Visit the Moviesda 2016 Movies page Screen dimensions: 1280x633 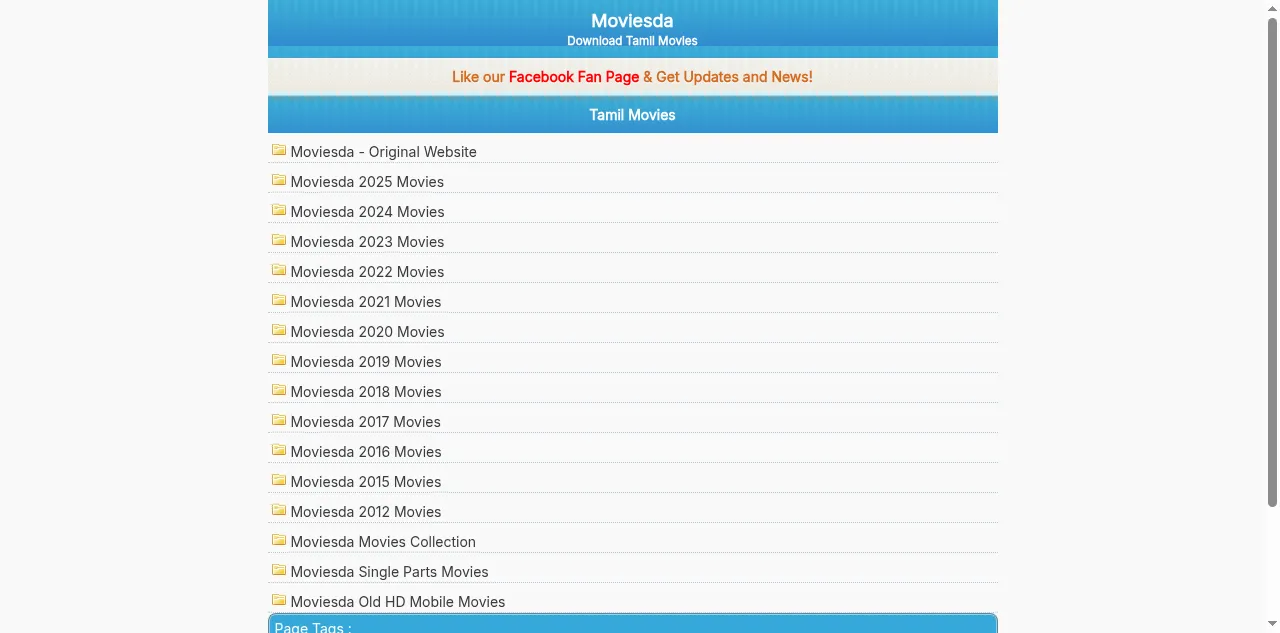pos(366,452)
